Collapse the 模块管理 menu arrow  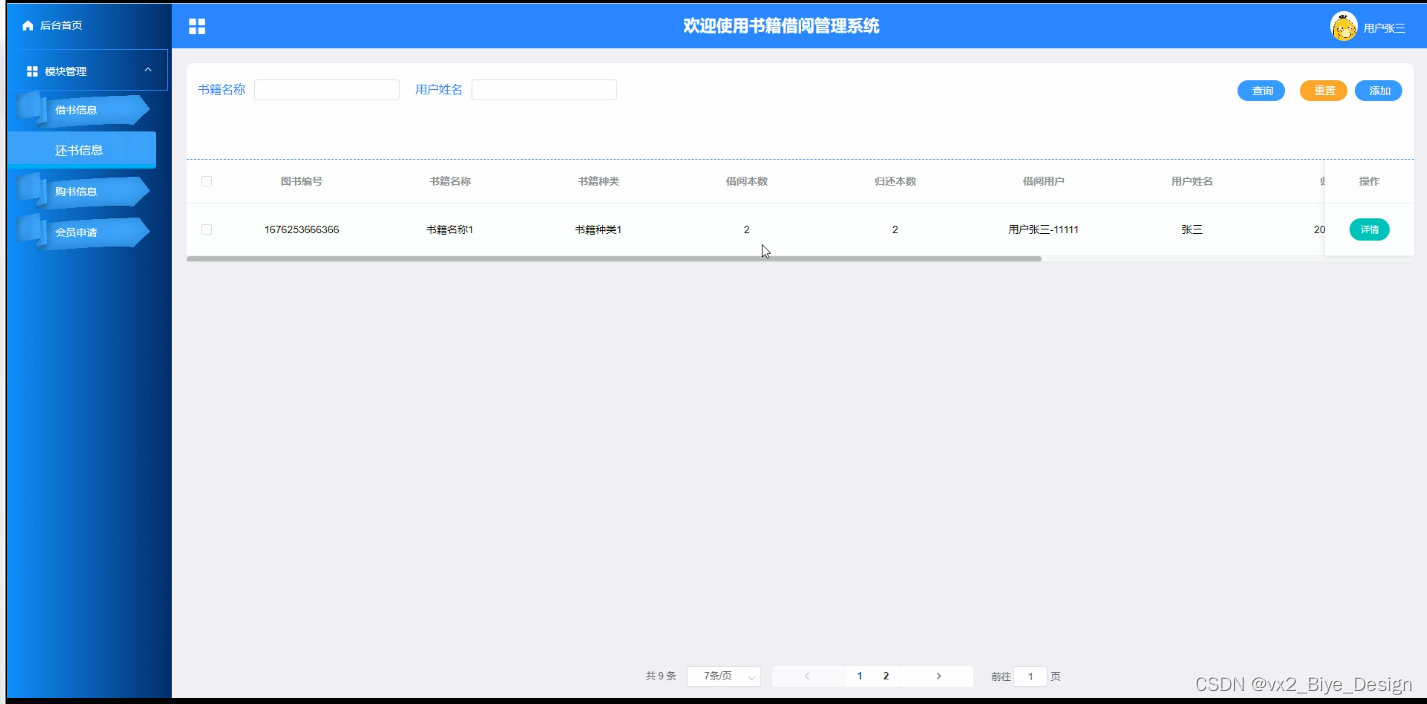click(148, 70)
